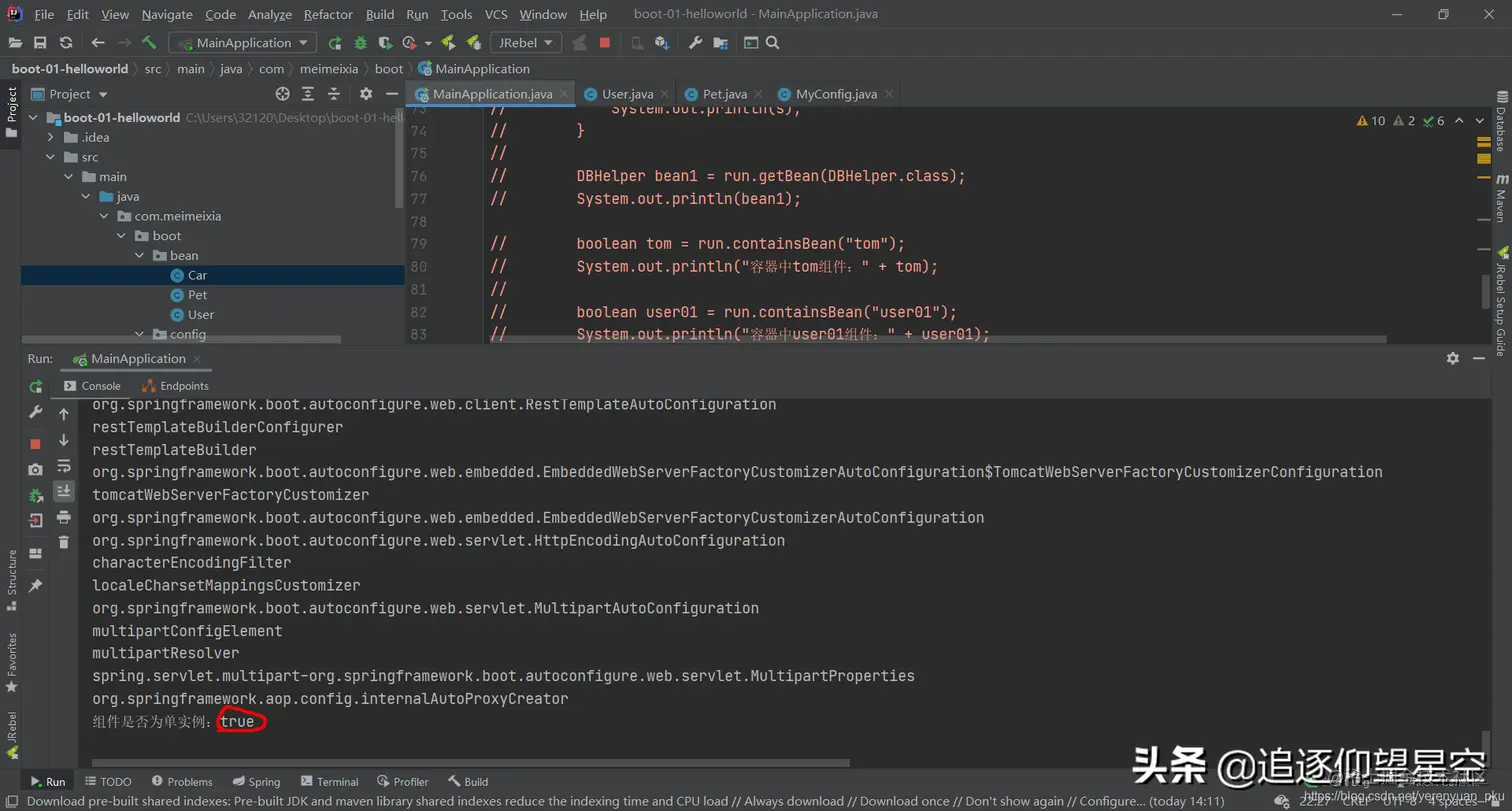Viewport: 1512px width, 811px height.
Task: Expand the .idea folder
Action: click(x=51, y=137)
